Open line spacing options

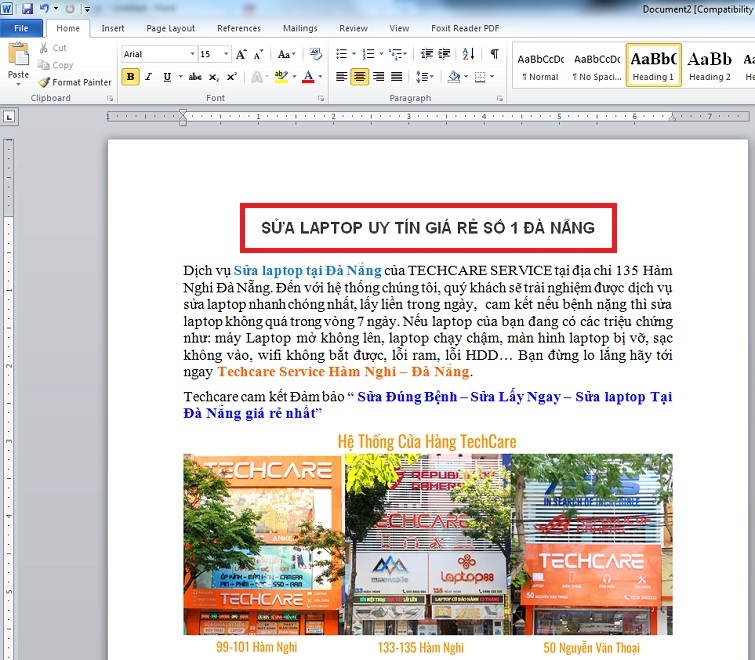click(424, 77)
